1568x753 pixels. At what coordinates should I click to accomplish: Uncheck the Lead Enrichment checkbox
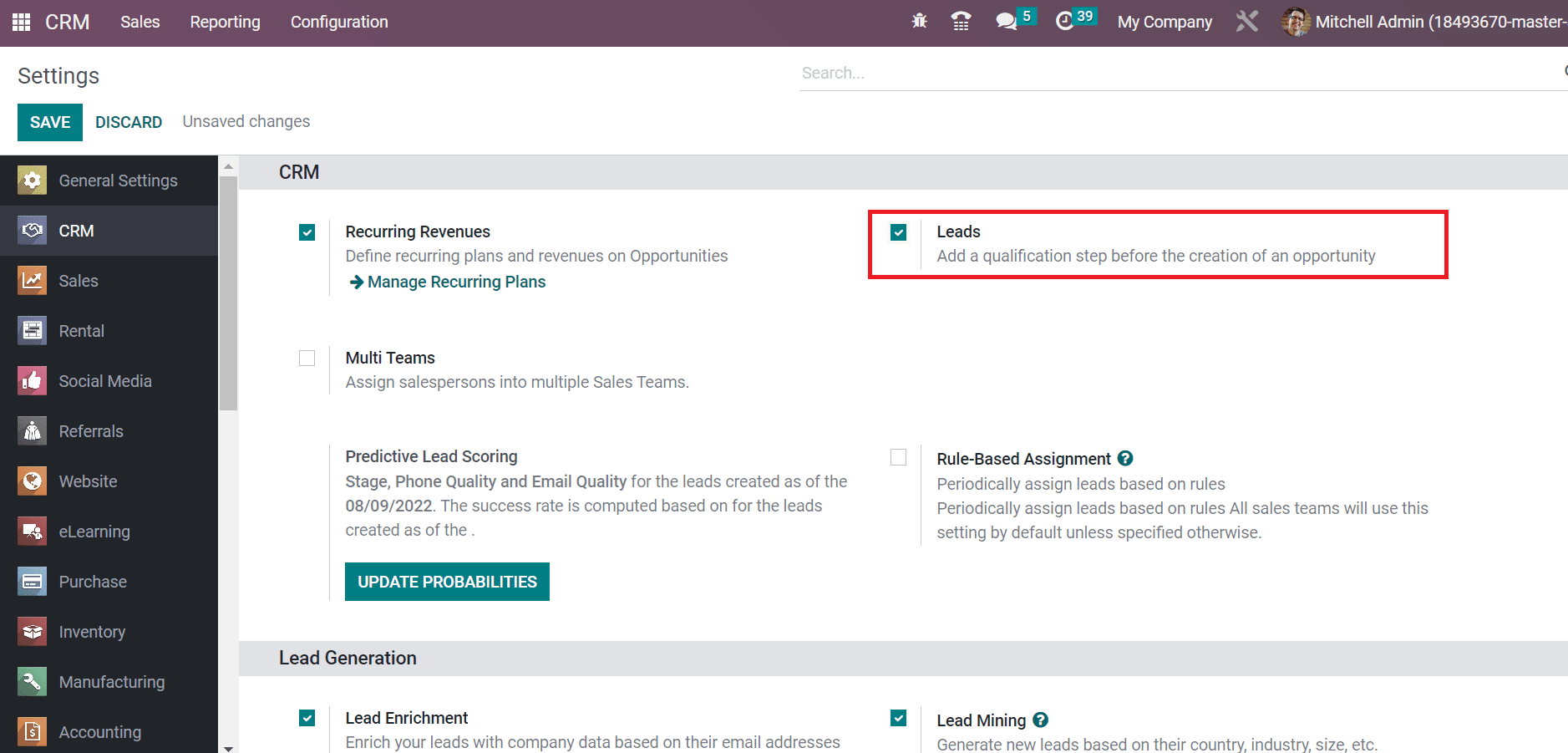[307, 718]
